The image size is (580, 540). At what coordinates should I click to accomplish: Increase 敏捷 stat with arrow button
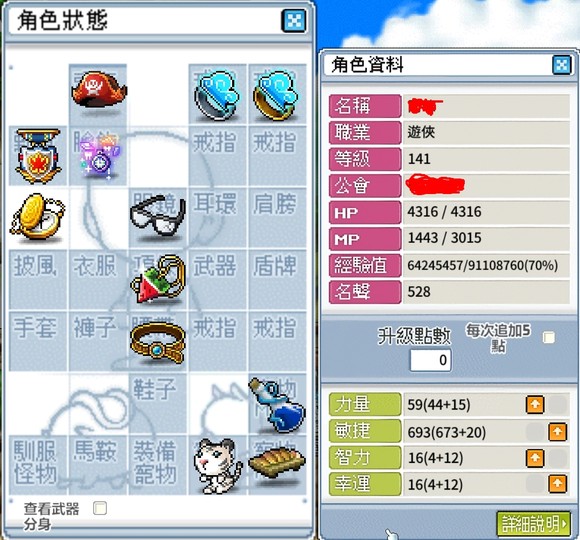point(558,432)
